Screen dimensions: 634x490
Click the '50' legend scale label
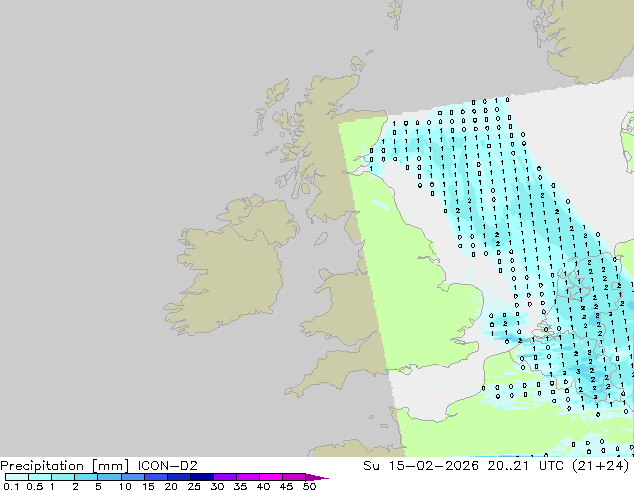click(309, 486)
